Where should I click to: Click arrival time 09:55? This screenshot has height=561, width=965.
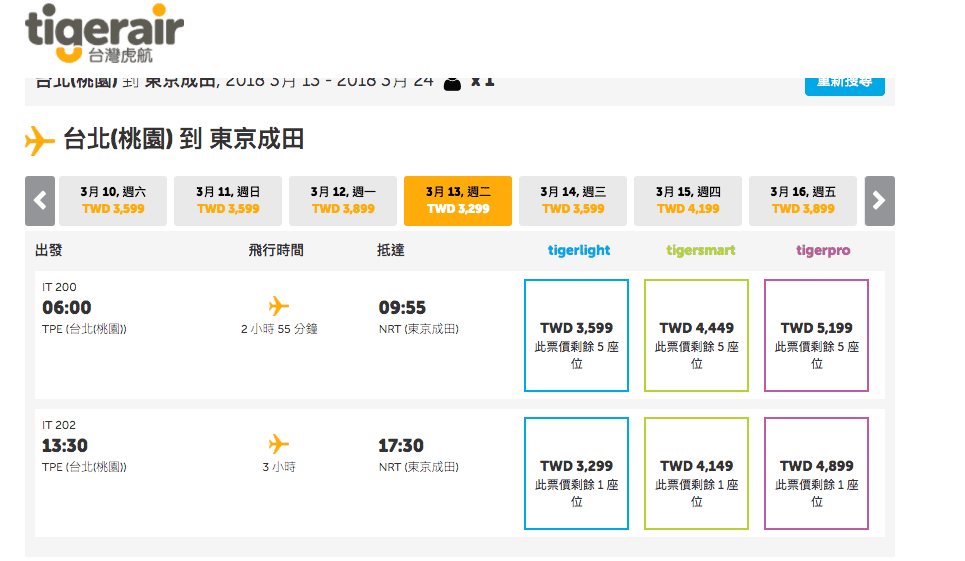(x=402, y=308)
